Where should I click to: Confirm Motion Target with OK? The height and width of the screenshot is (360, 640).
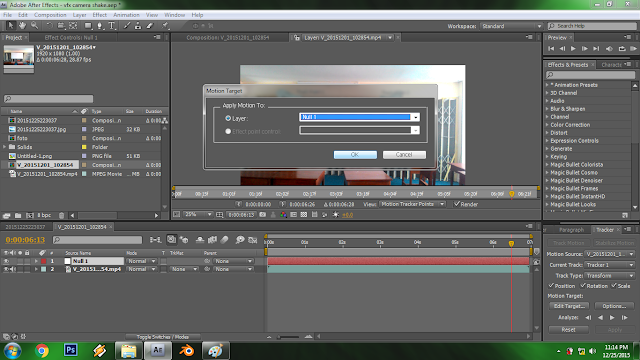[x=355, y=155]
